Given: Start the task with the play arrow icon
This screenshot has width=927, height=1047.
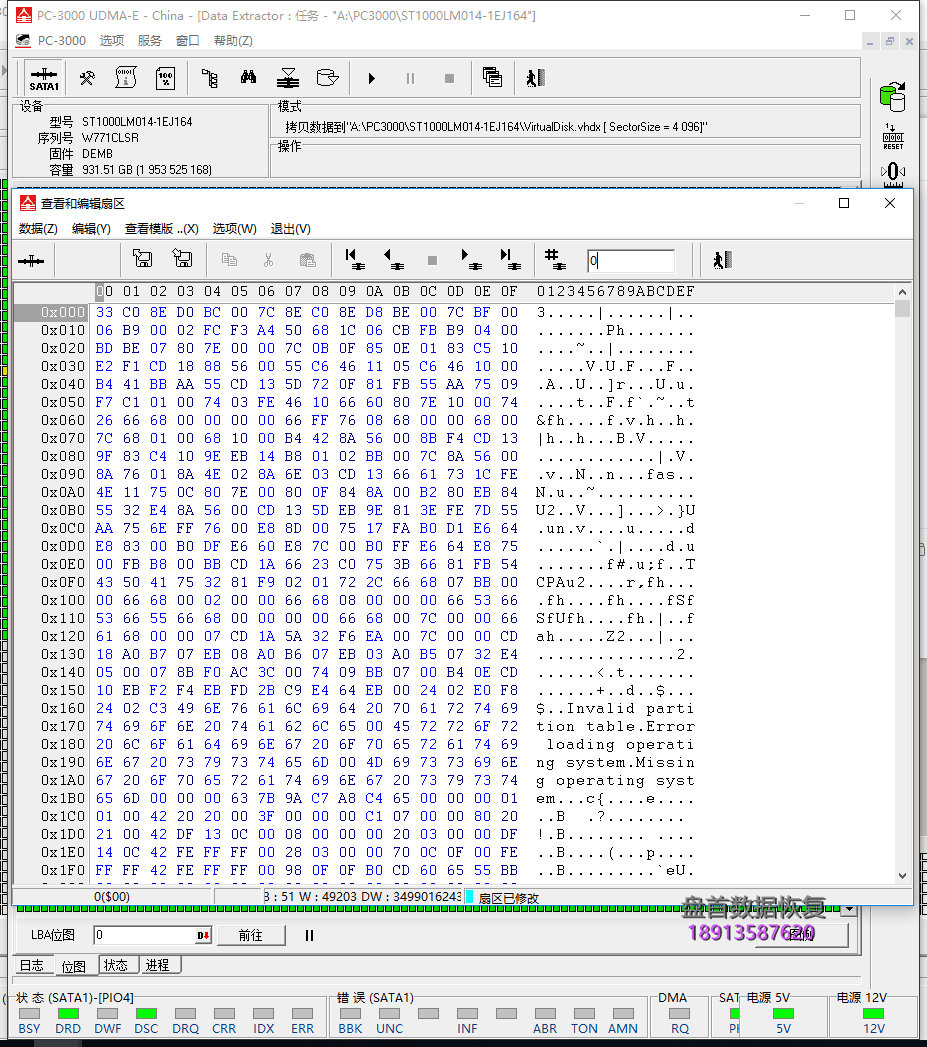Looking at the screenshot, I should tap(371, 77).
